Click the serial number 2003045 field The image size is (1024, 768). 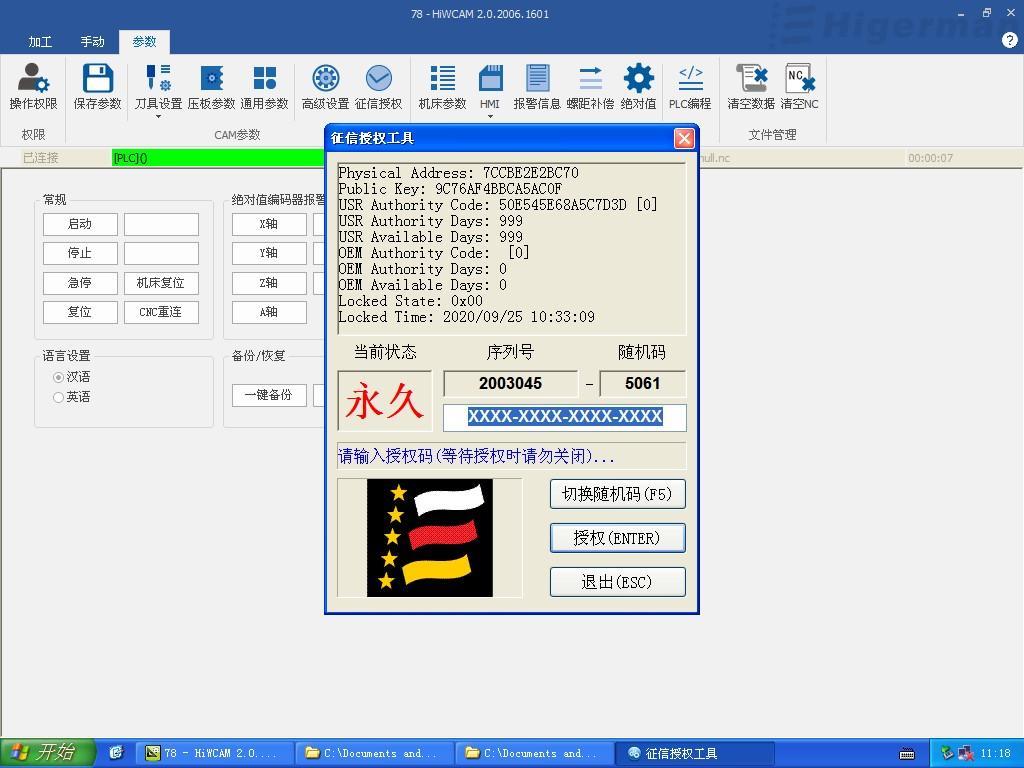pyautogui.click(x=510, y=383)
